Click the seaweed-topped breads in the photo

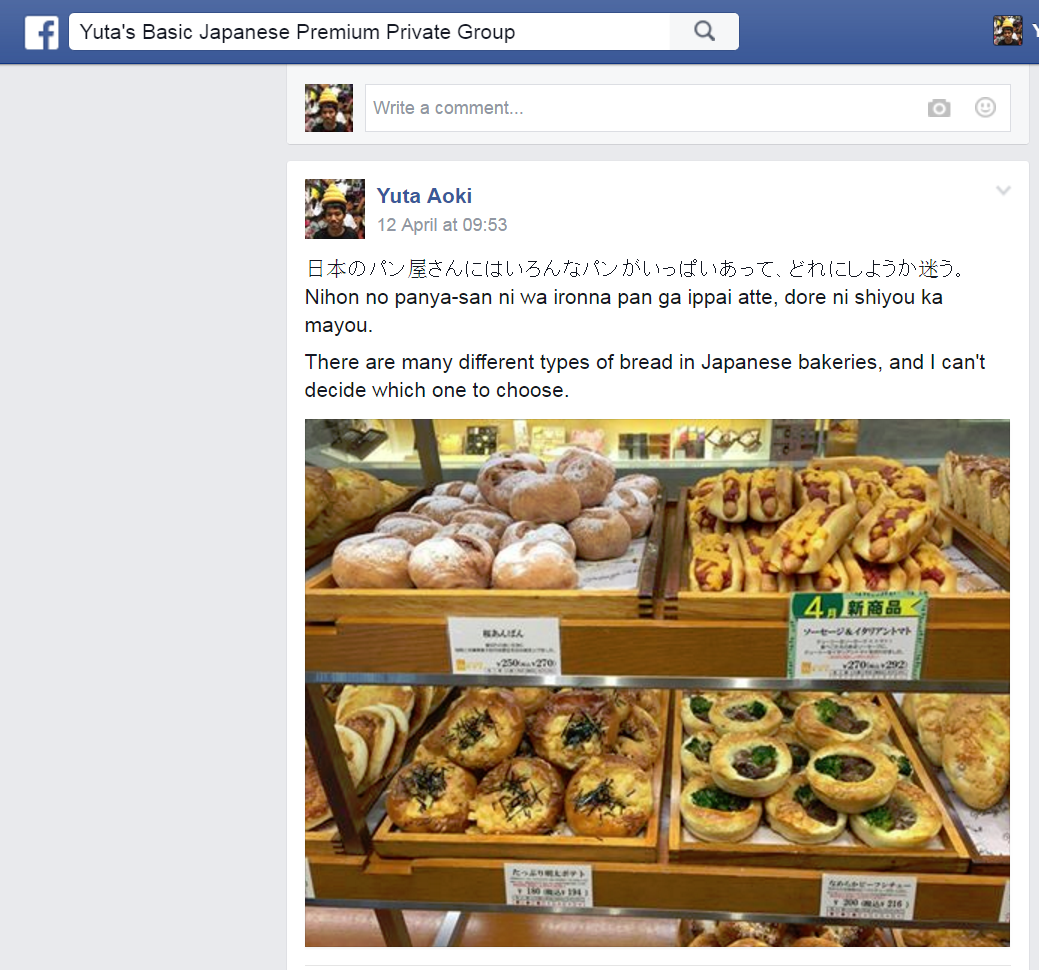520,762
